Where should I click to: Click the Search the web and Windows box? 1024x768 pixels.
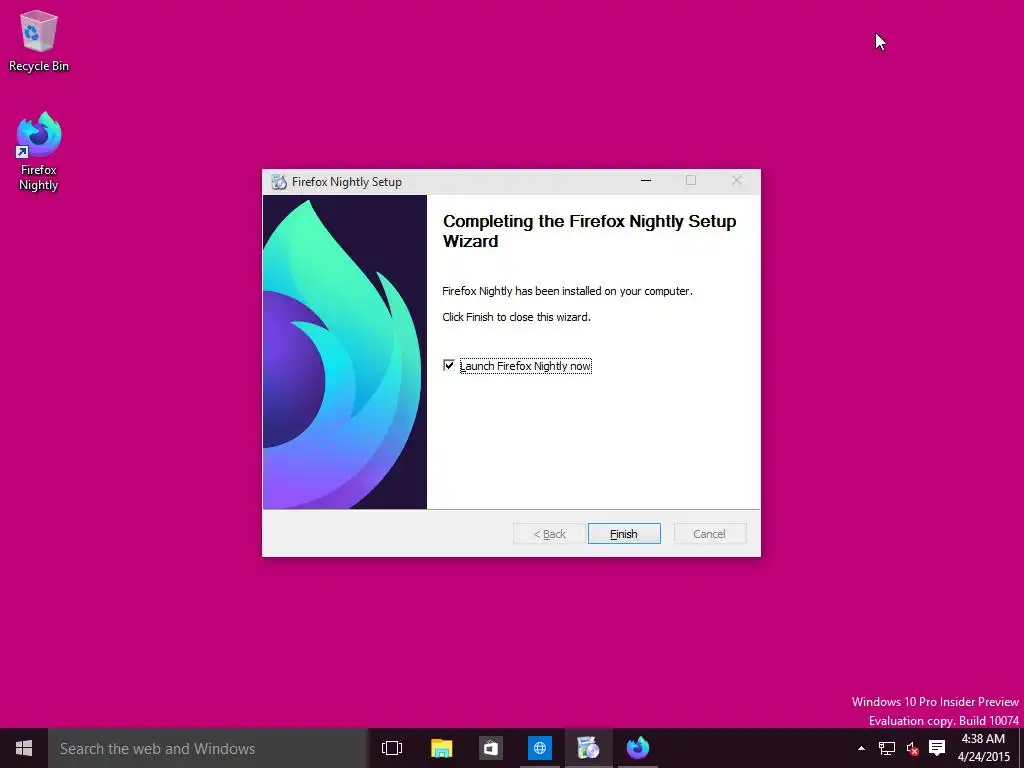tap(208, 748)
